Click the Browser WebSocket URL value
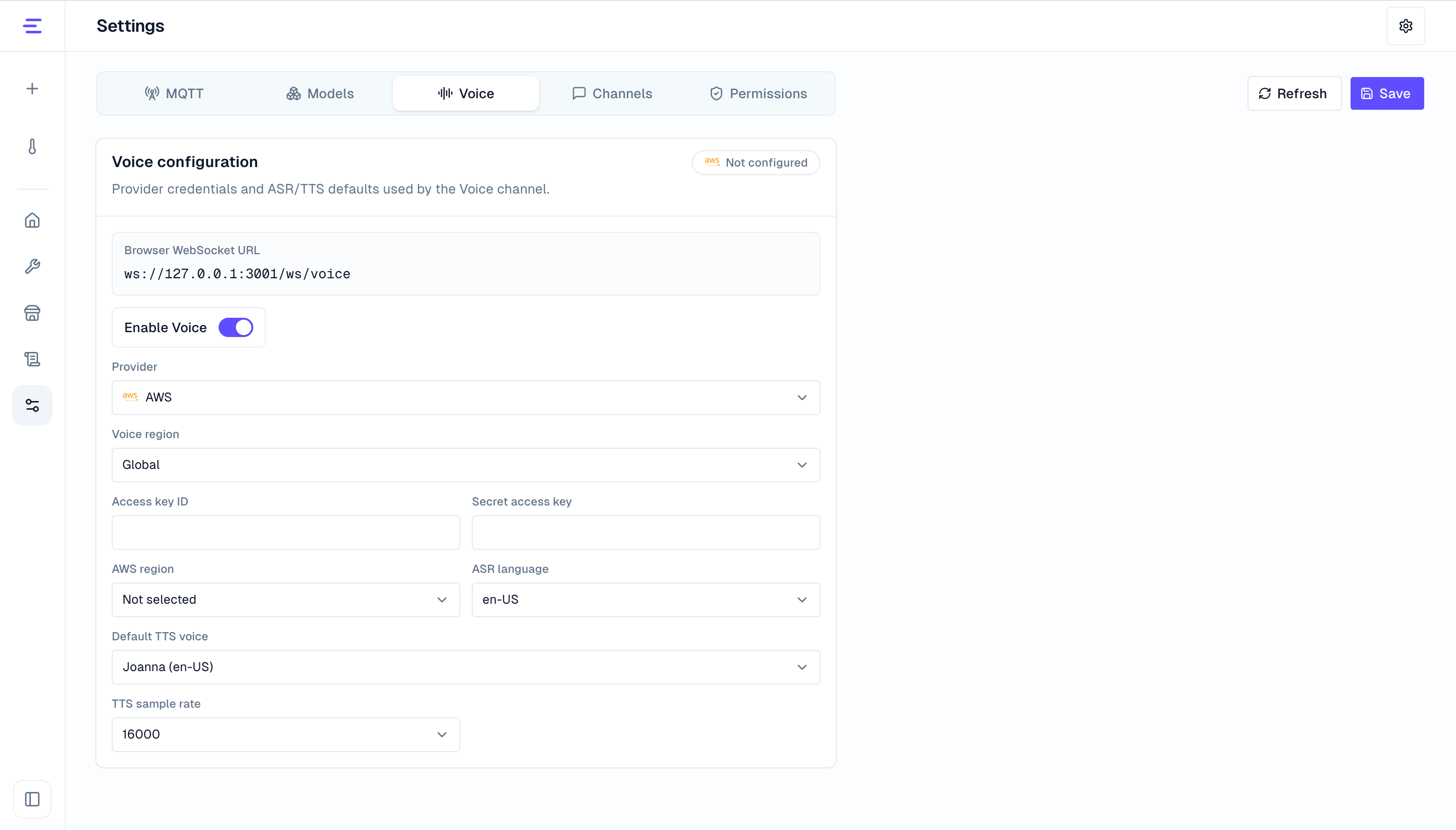Screen dimensions: 1456x830 [237, 274]
